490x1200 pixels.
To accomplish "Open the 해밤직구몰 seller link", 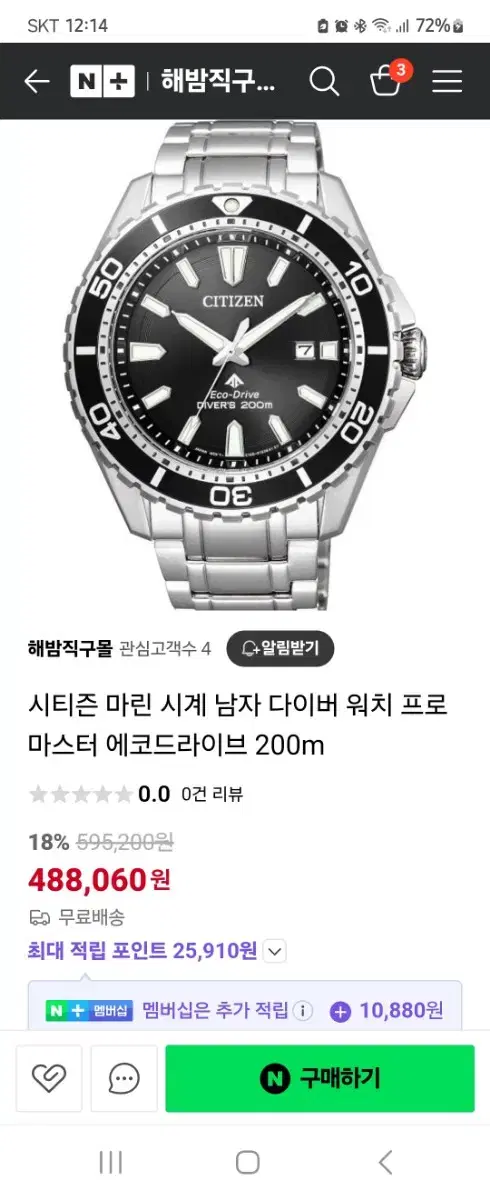I will point(71,649).
